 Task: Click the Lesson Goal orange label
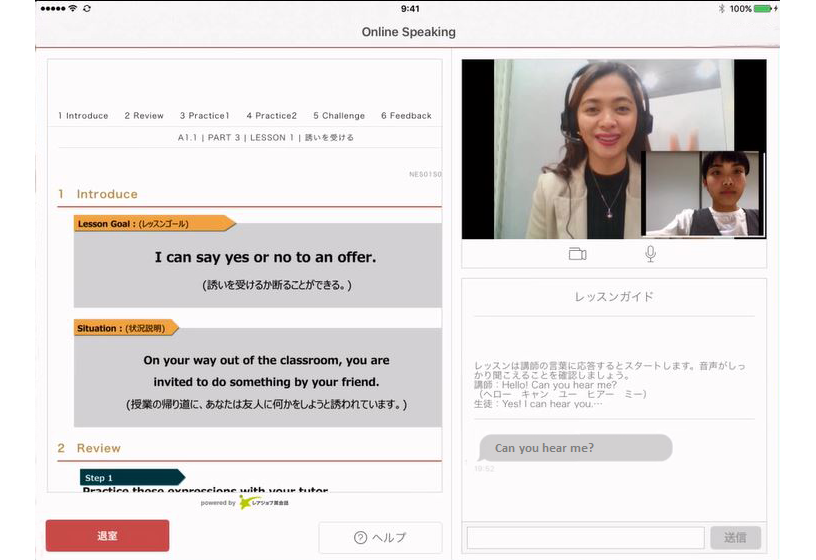[x=153, y=223]
